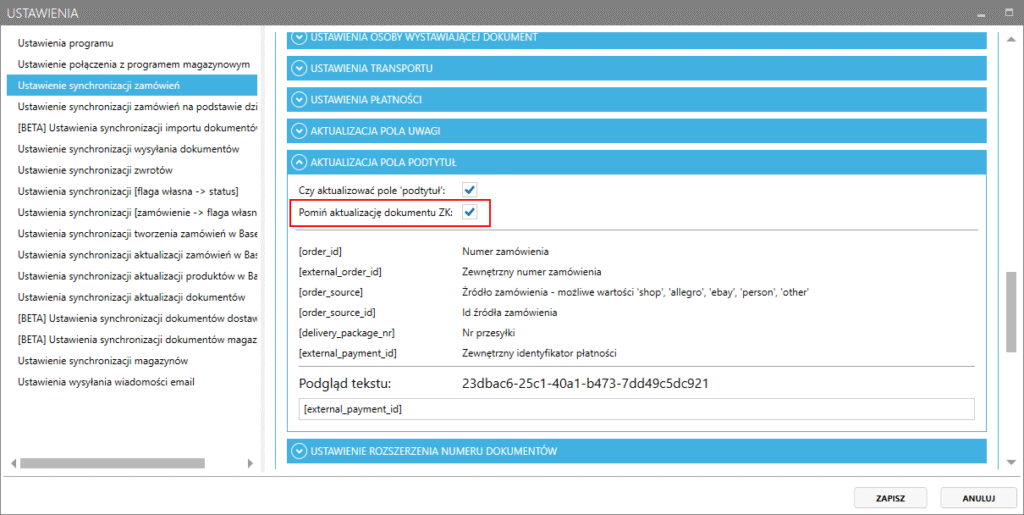Toggle 'Czy aktualizować pole podtytuł' checkbox
The width and height of the screenshot is (1024, 515).
[x=469, y=189]
